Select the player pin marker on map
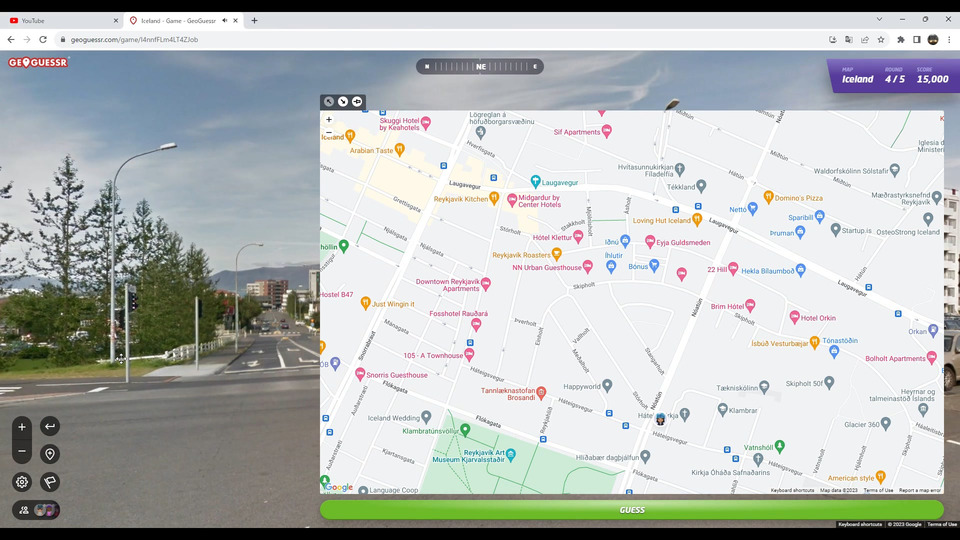This screenshot has width=960, height=540. click(x=660, y=419)
